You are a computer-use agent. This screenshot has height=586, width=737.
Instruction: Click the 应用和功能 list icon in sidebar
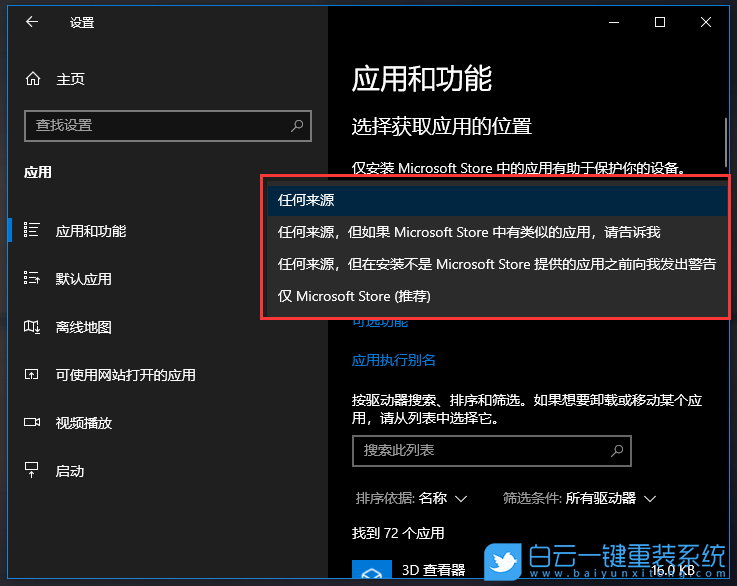click(31, 230)
